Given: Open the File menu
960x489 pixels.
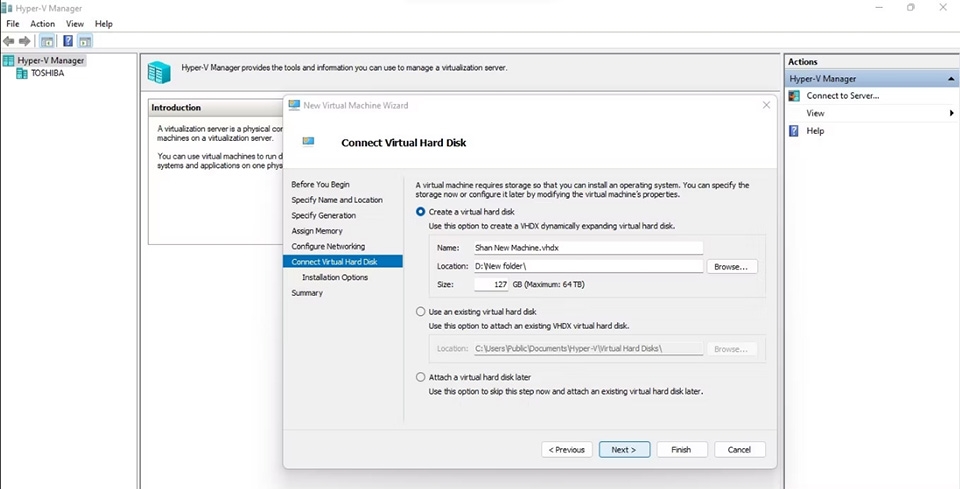Looking at the screenshot, I should coord(13,24).
